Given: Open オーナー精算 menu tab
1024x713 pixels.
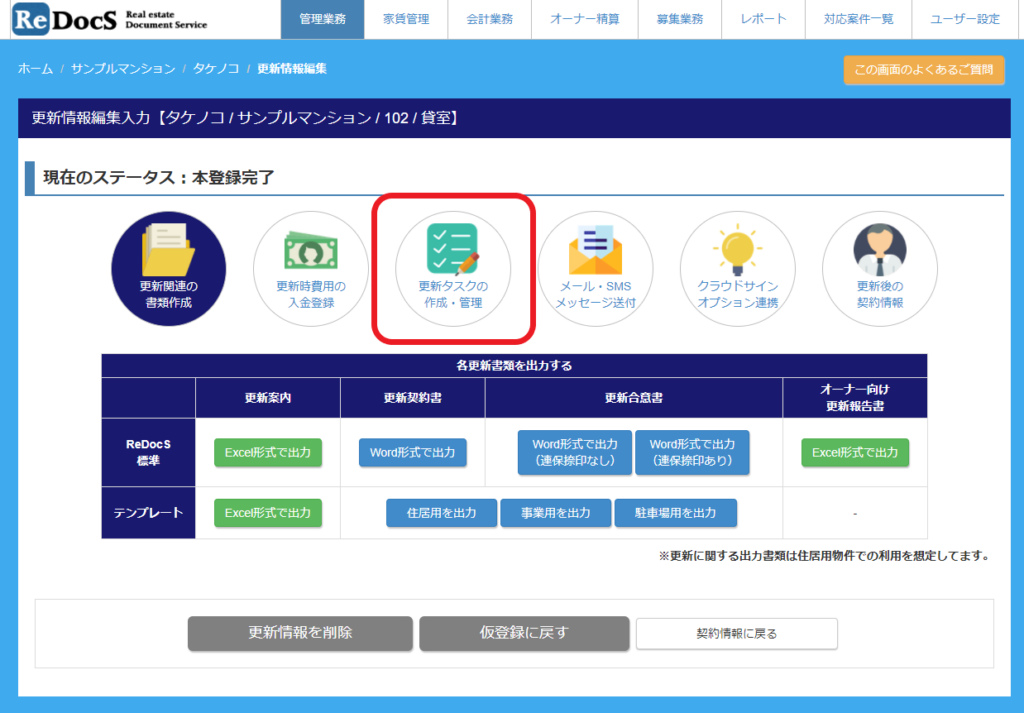Looking at the screenshot, I should [584, 20].
